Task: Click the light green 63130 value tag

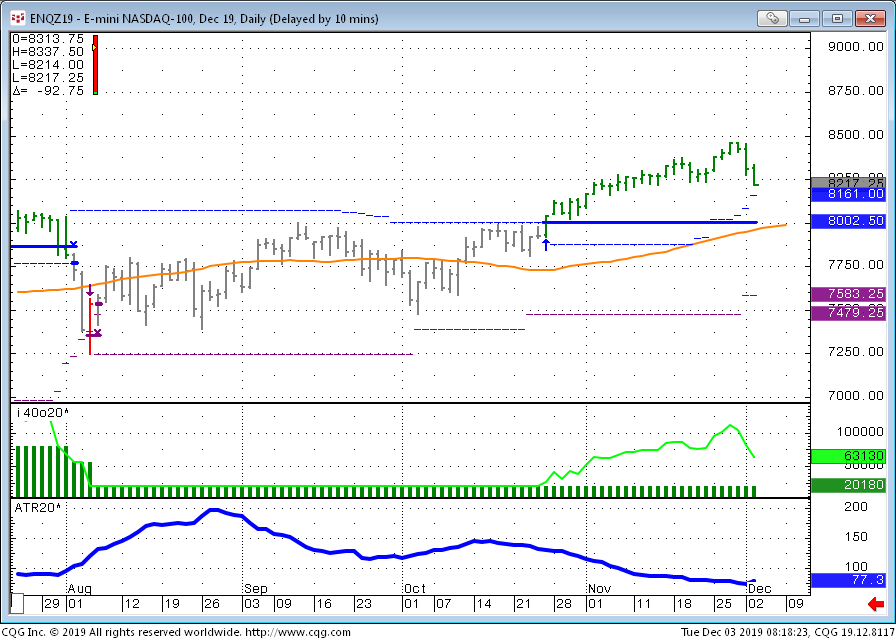Action: [848, 456]
